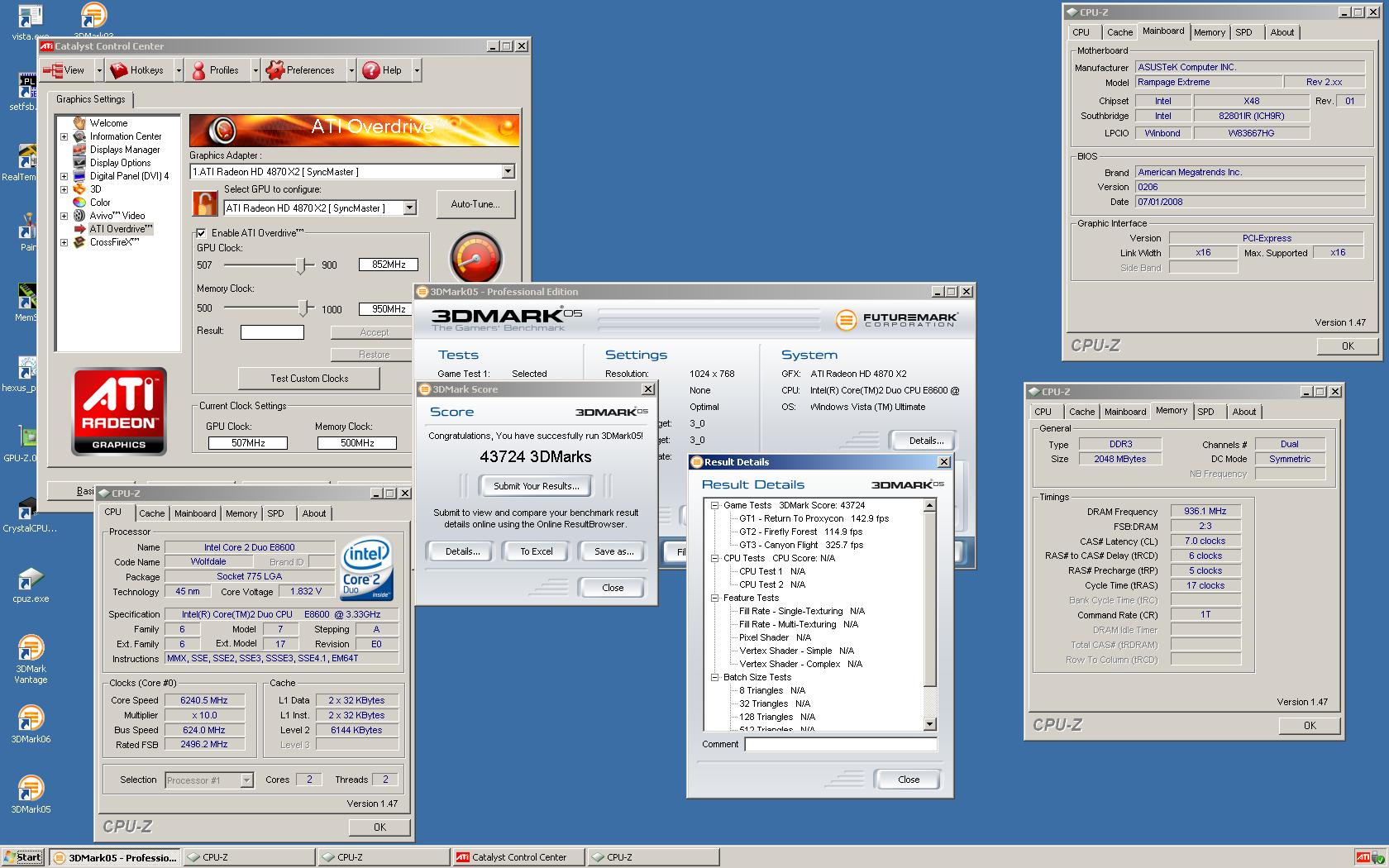This screenshot has width=1389, height=868.
Task: Click the Auto-Tune button
Action: tap(475, 204)
